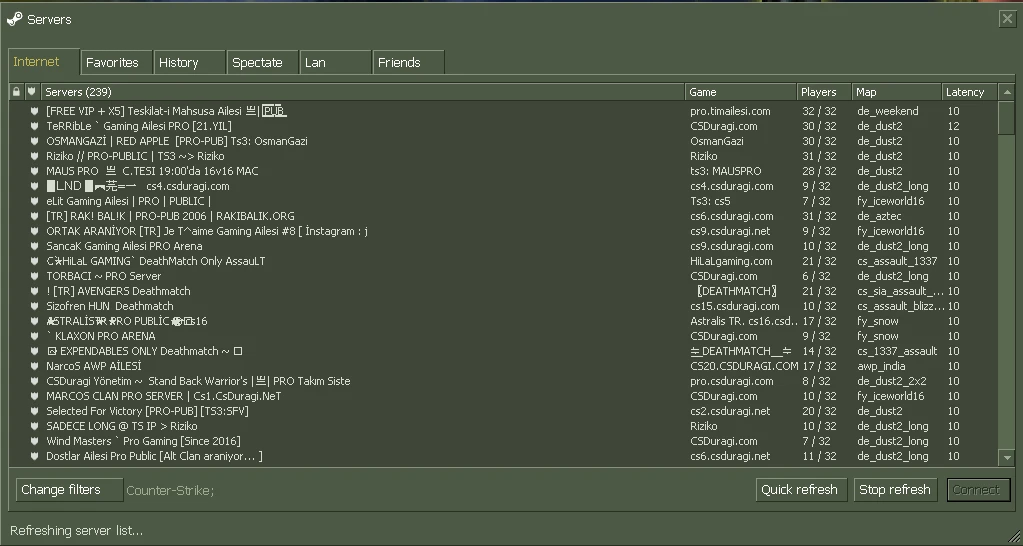Click VAC shield icon of FREE VIP Teskilat row
The width and height of the screenshot is (1023, 546).
(35, 111)
